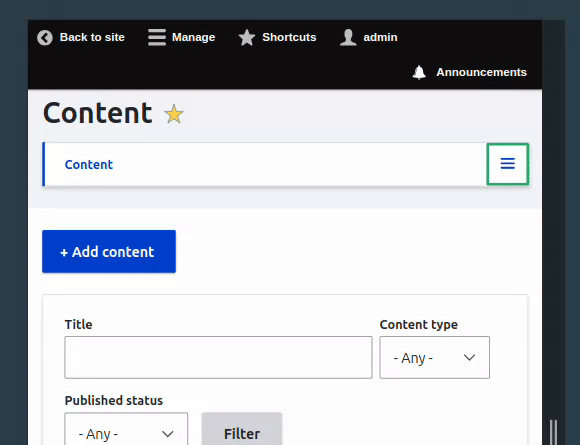Click the Add content button
The height and width of the screenshot is (445, 580).
pyautogui.click(x=109, y=252)
